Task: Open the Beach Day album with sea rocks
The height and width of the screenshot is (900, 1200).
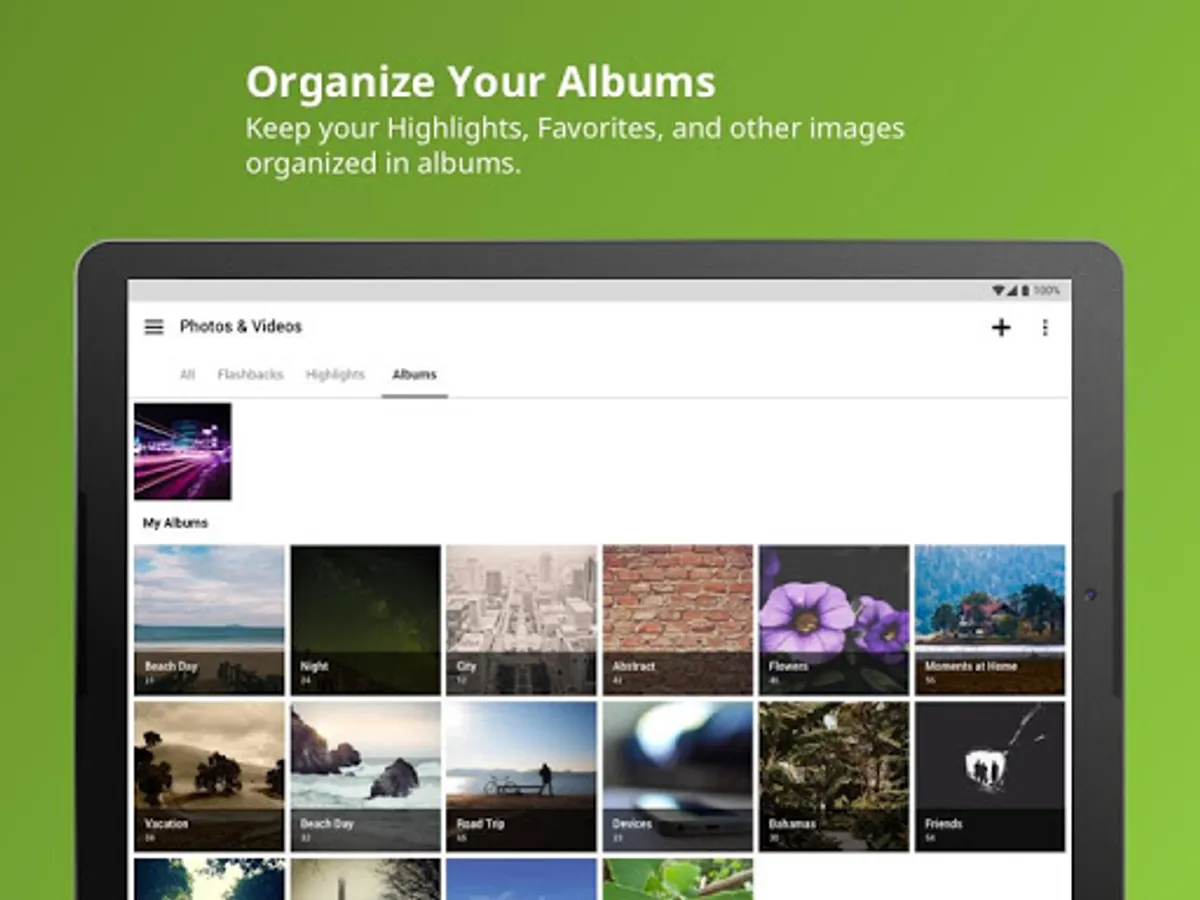Action: 365,776
